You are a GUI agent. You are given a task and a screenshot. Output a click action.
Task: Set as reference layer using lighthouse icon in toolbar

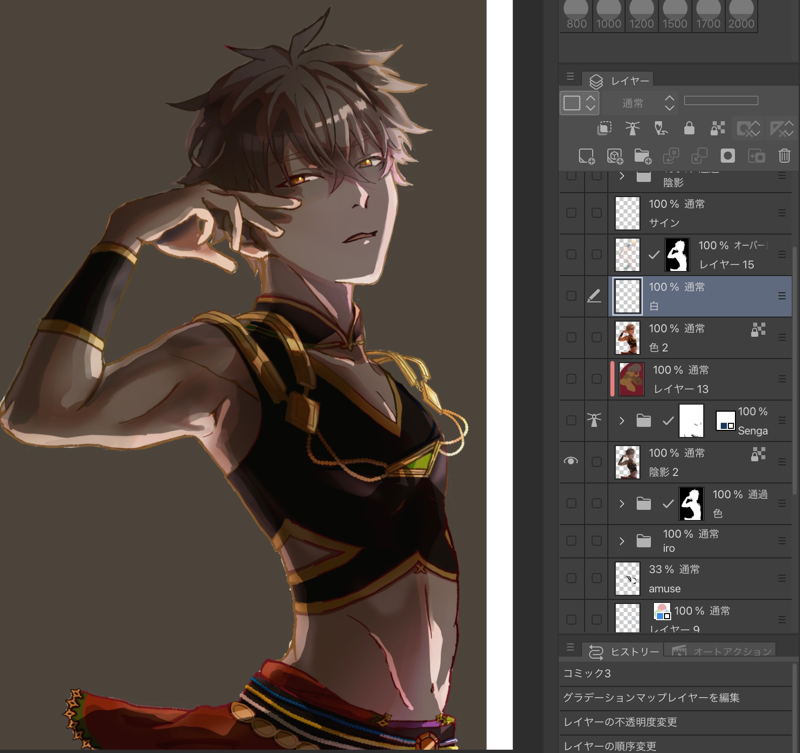tap(633, 128)
